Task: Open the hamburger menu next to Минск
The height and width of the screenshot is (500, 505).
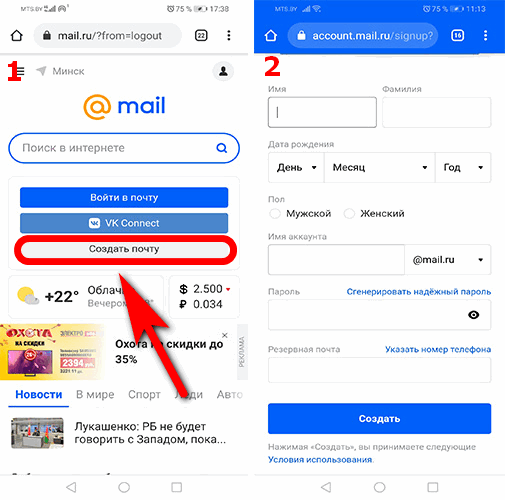Action: [x=20, y=71]
